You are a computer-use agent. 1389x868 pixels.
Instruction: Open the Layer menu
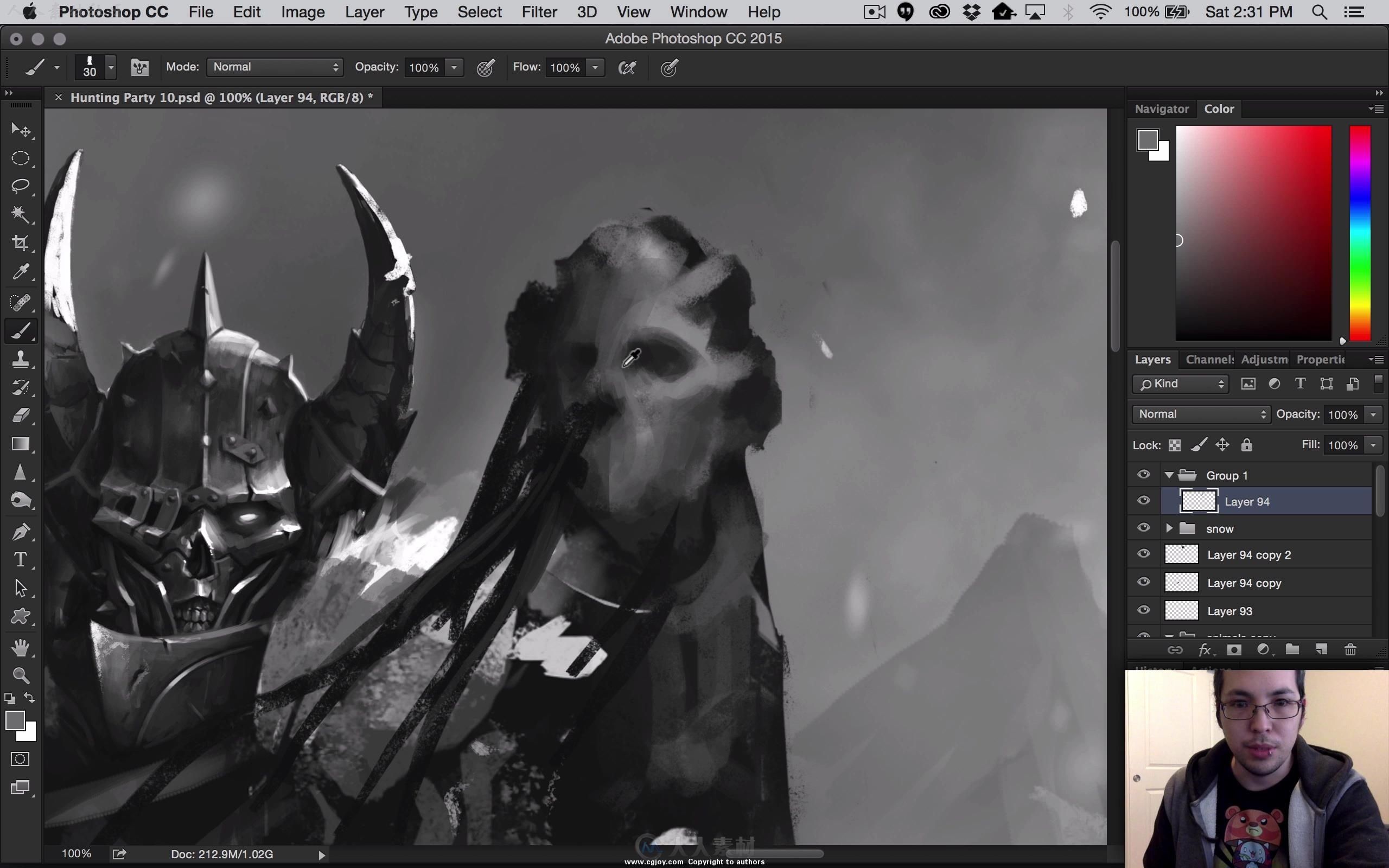(365, 11)
